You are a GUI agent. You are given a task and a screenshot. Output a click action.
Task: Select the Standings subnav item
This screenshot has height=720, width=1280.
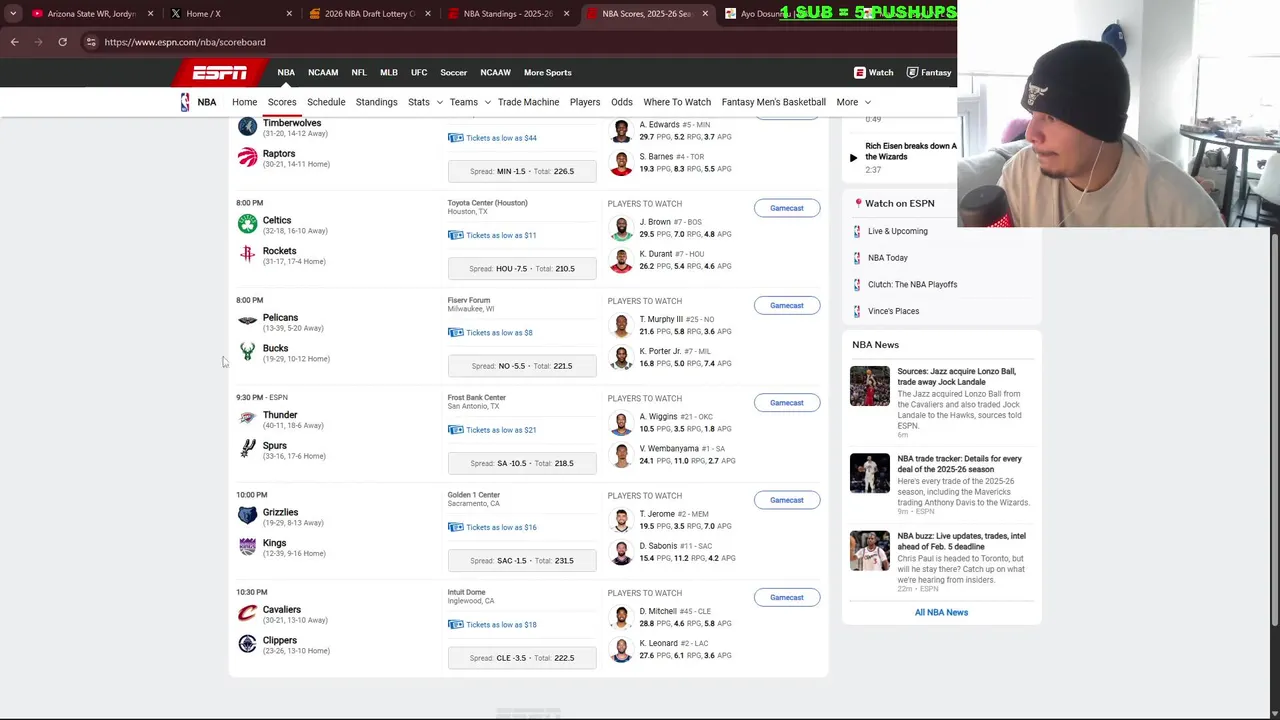(376, 102)
